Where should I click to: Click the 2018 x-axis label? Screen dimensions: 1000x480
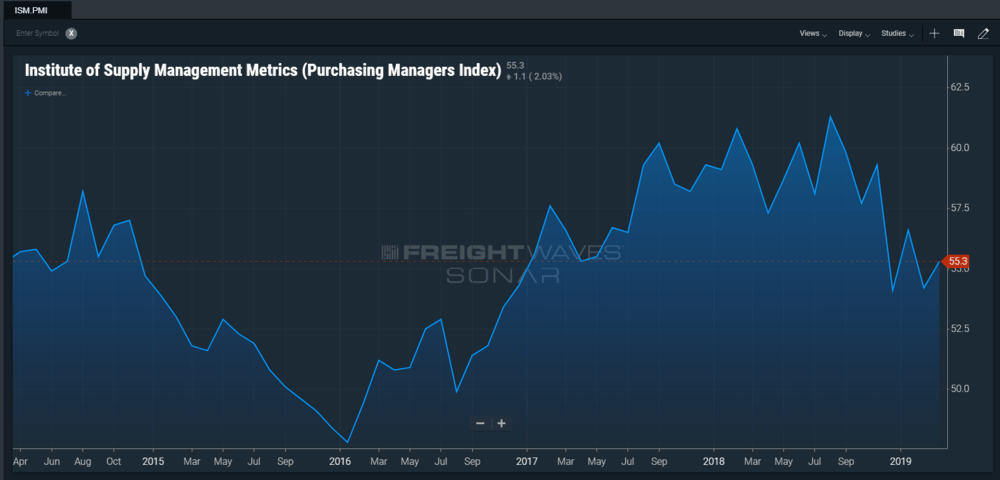pyautogui.click(x=714, y=460)
